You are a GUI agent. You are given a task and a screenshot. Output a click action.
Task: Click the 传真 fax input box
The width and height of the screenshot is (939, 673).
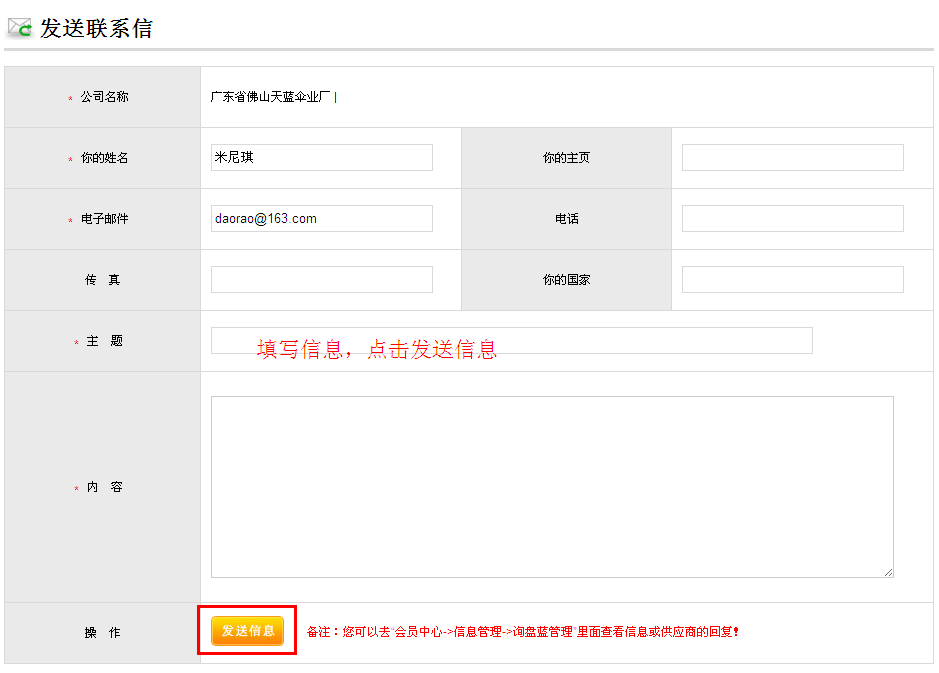[320, 279]
